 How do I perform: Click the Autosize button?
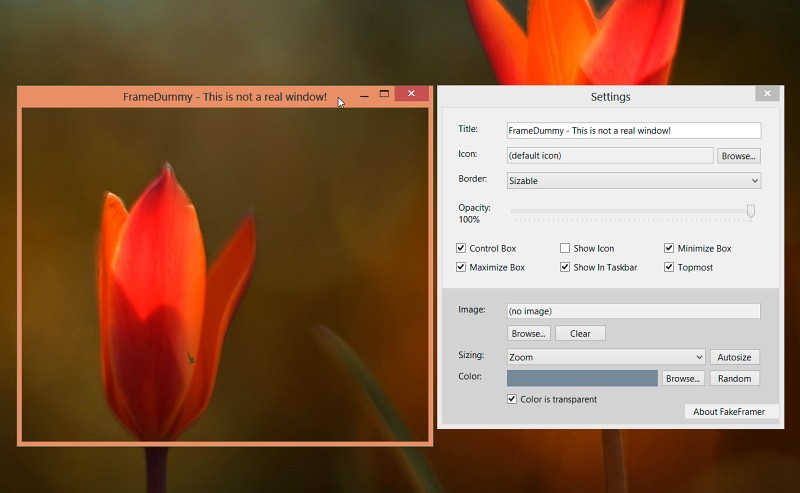pyautogui.click(x=734, y=357)
